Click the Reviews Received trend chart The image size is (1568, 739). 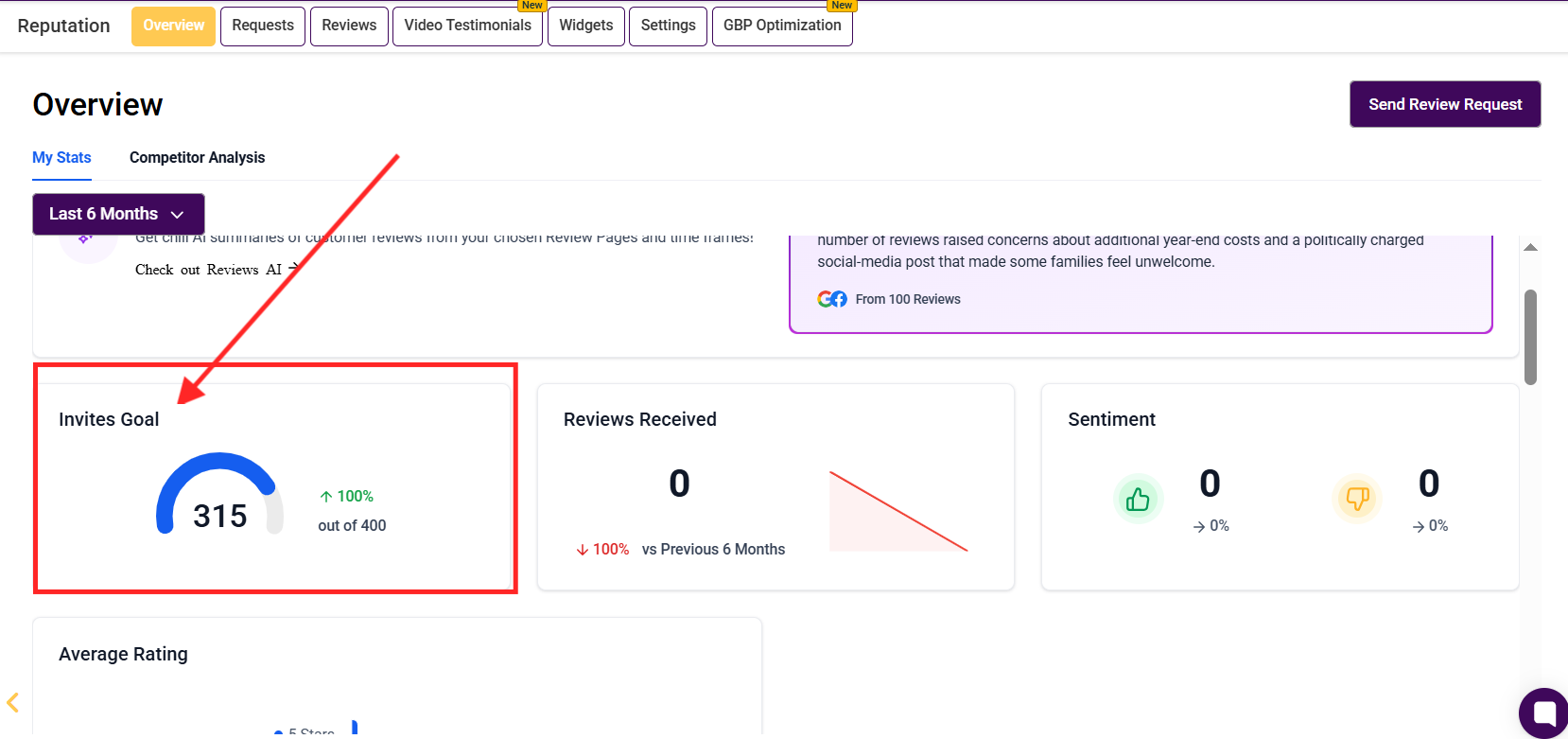tap(898, 511)
